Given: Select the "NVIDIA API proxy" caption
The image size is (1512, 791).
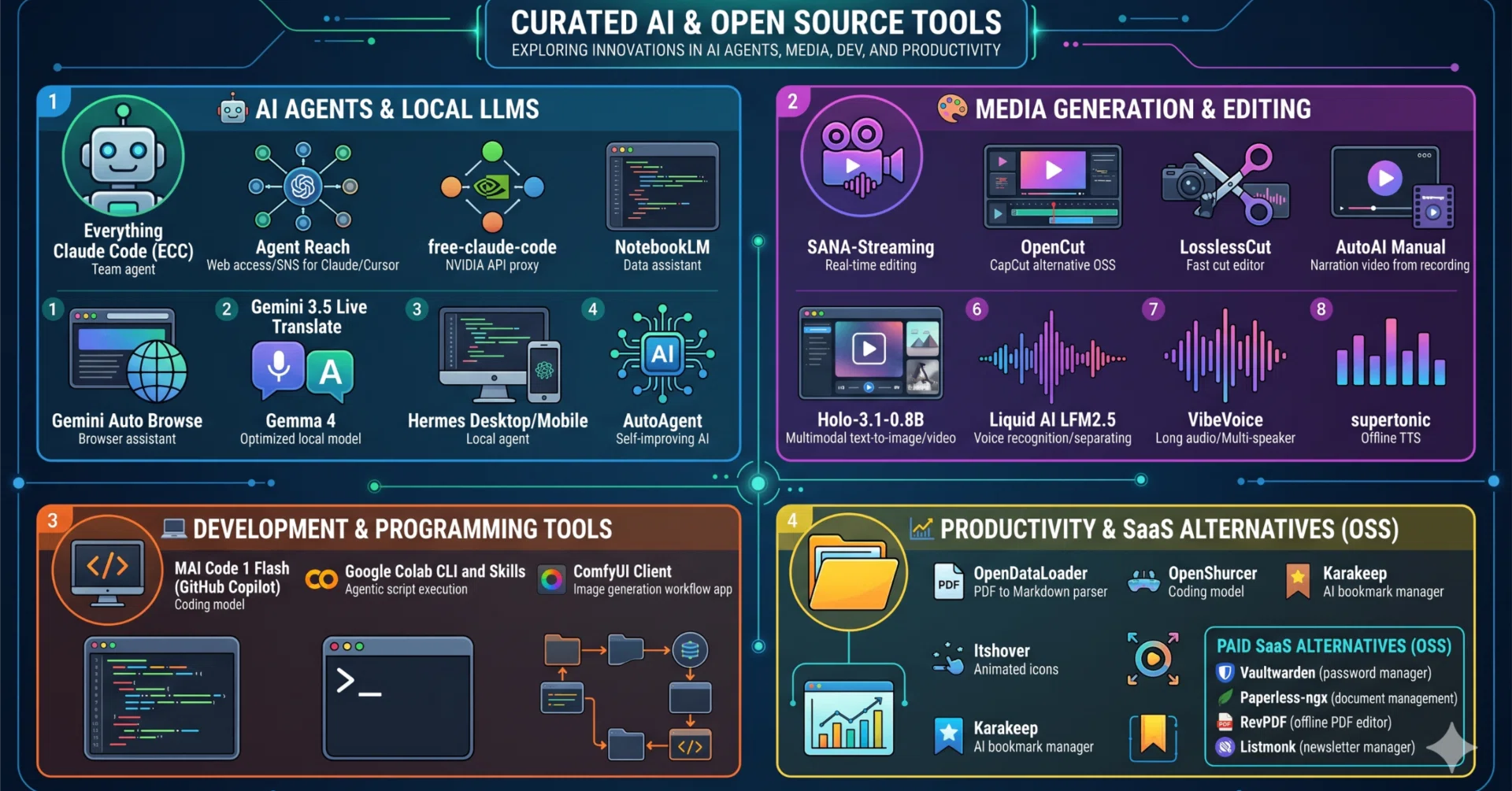Looking at the screenshot, I should tap(492, 265).
